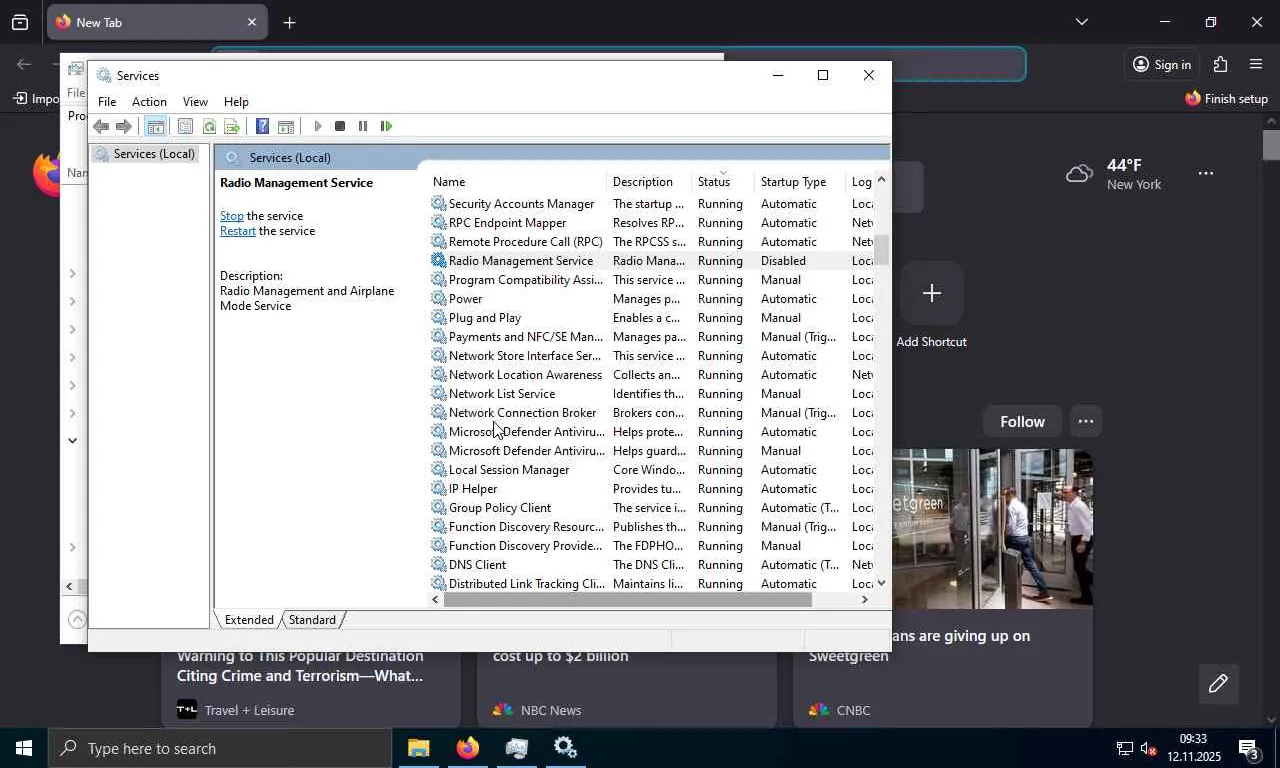Open the New York weather widget
The width and height of the screenshot is (1280, 768).
[x=1114, y=174]
